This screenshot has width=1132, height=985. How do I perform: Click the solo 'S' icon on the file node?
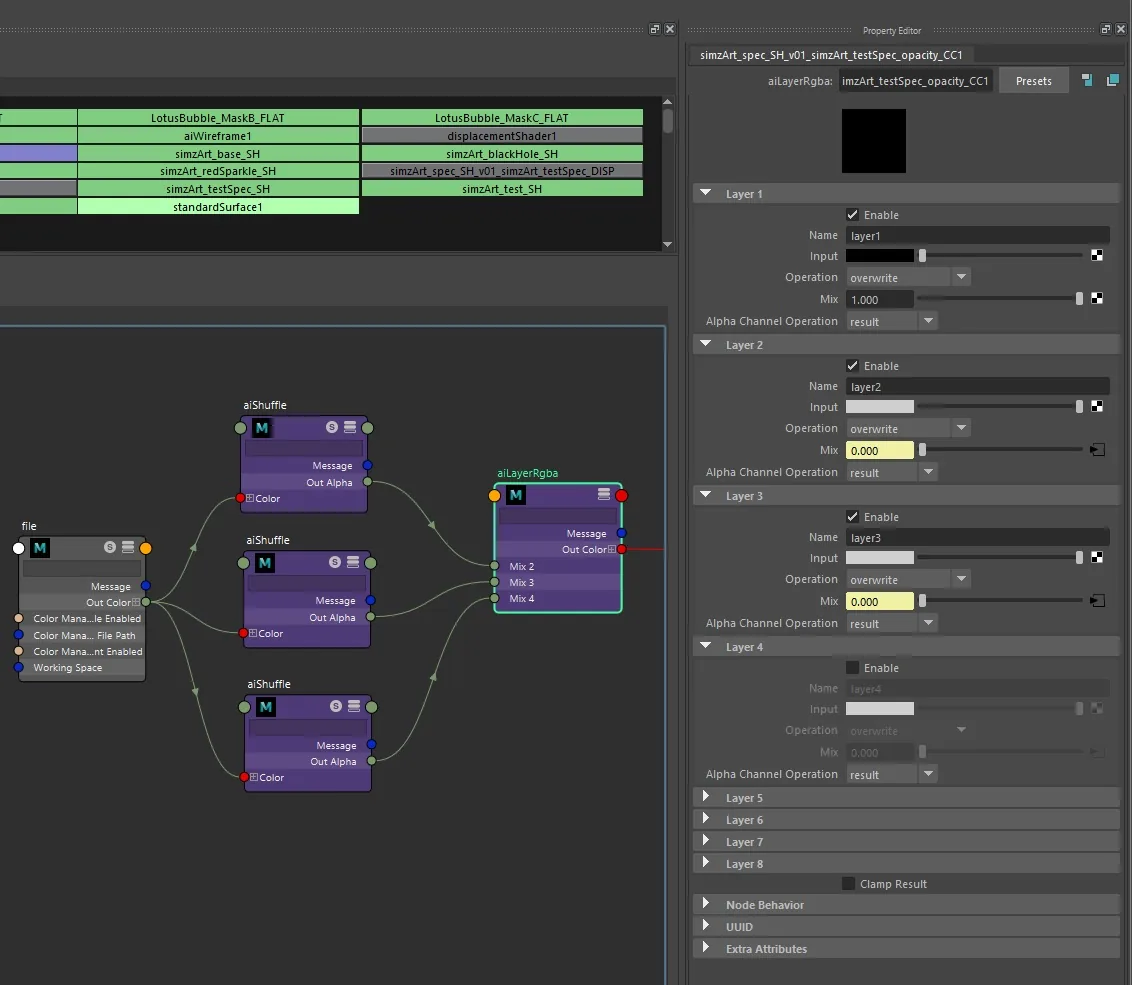tap(110, 547)
